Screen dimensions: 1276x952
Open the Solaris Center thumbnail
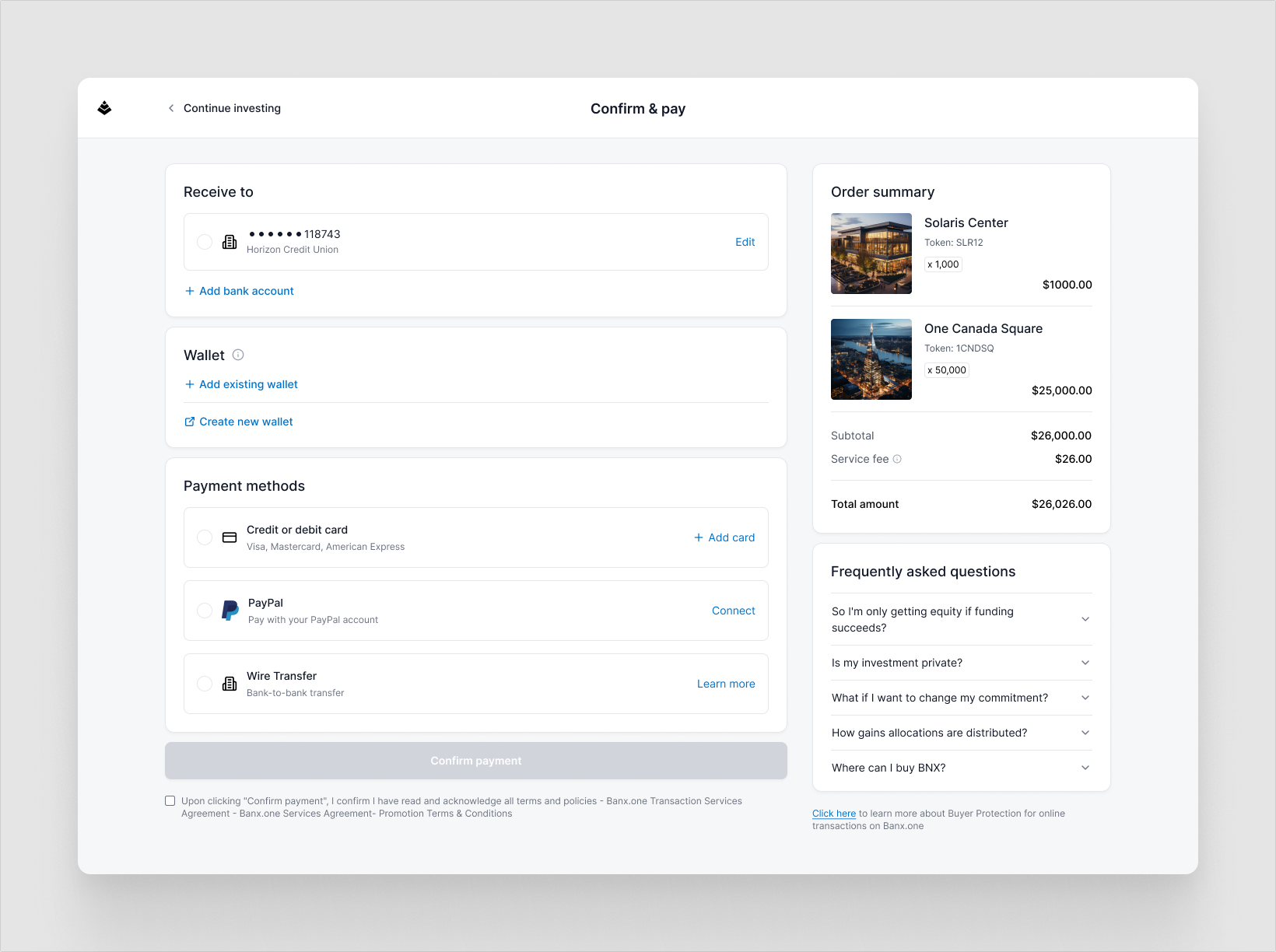(x=871, y=254)
